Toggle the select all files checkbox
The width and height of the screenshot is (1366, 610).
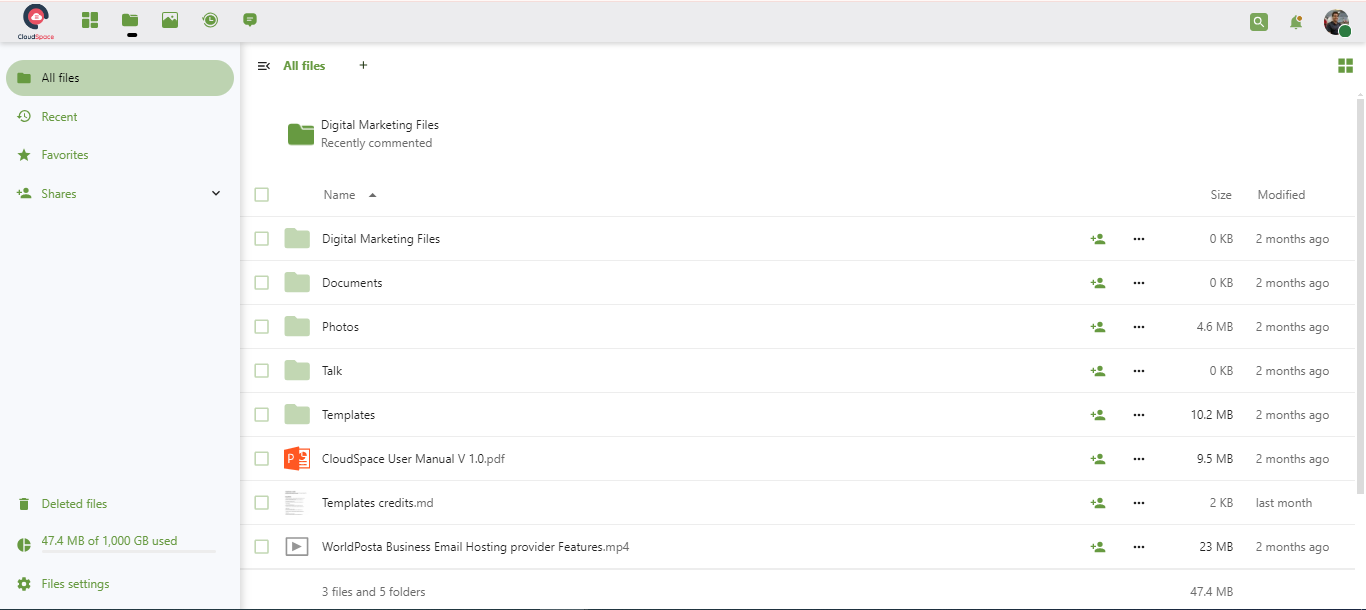point(262,195)
